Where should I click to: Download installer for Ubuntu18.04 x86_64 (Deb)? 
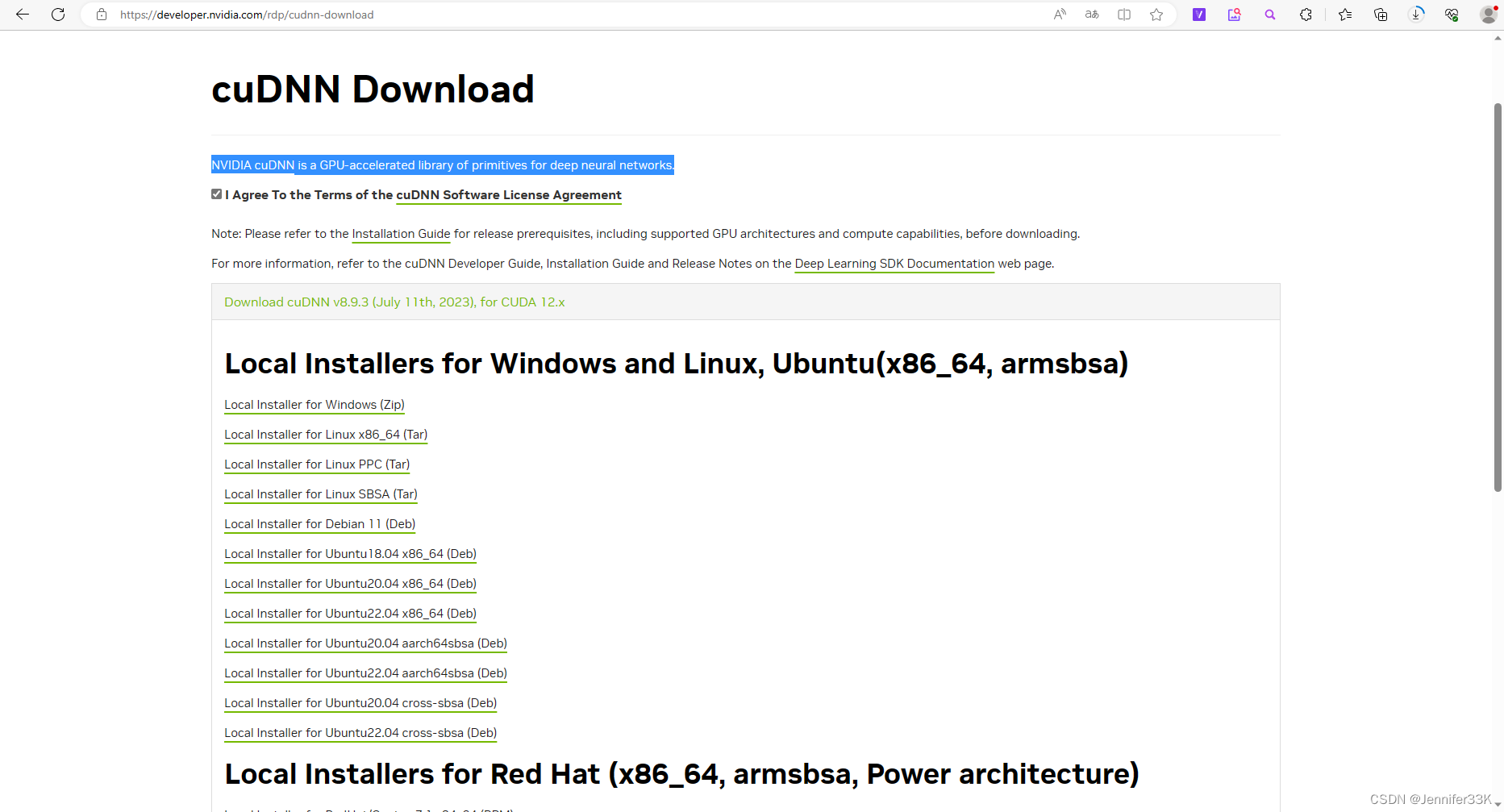pos(350,554)
